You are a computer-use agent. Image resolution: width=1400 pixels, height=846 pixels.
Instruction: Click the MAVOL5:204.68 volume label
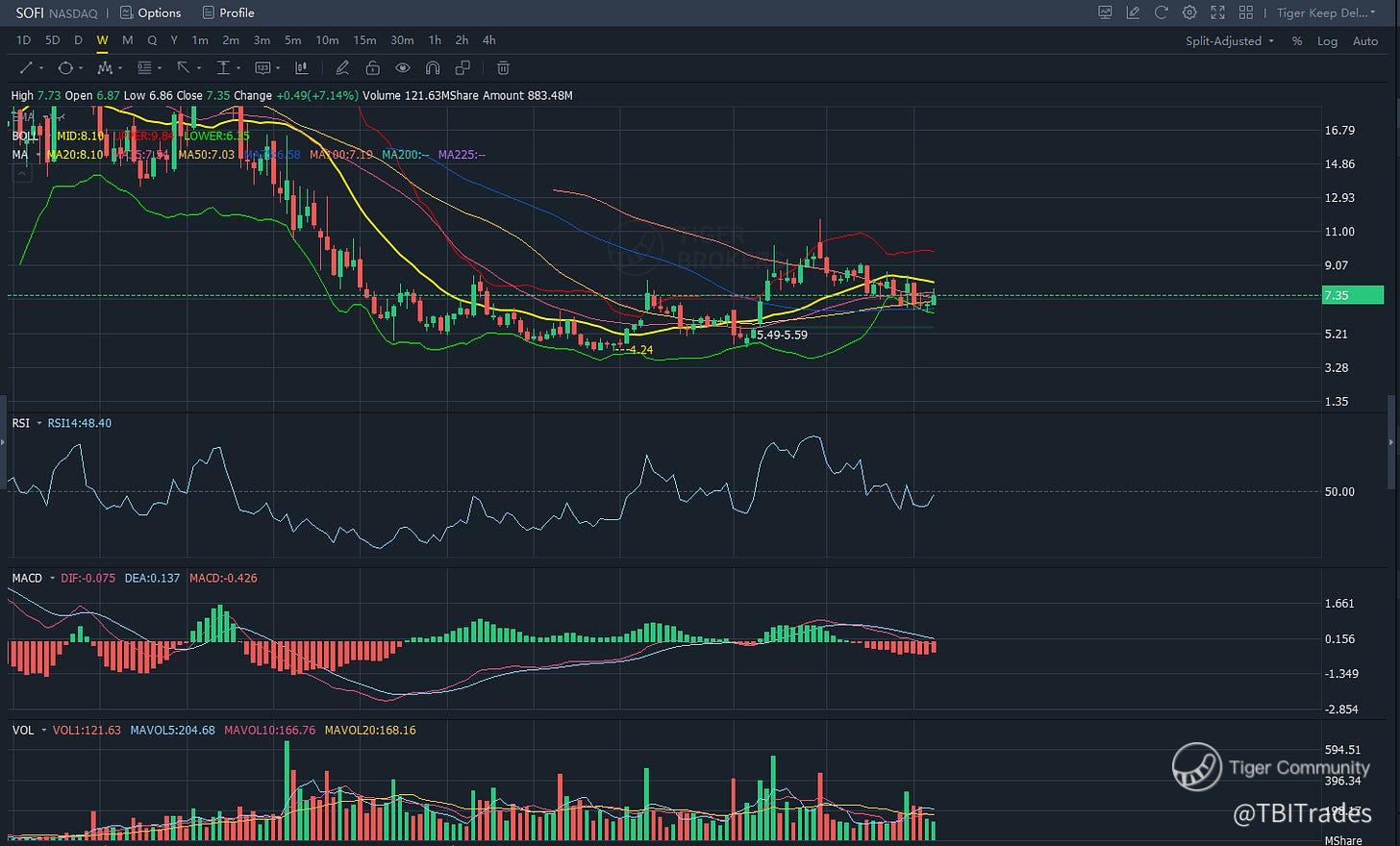(x=172, y=731)
